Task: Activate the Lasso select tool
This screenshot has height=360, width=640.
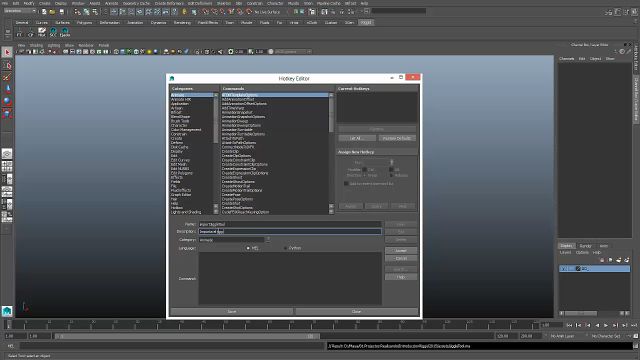Action: pos(7,65)
